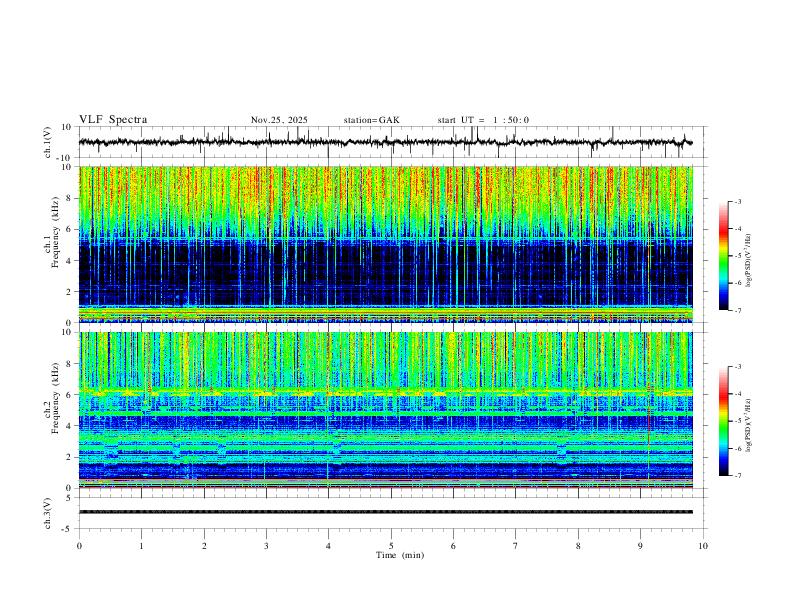The height and width of the screenshot is (612, 792).
Task: Click time axis tick label "3"
Action: 266,546
